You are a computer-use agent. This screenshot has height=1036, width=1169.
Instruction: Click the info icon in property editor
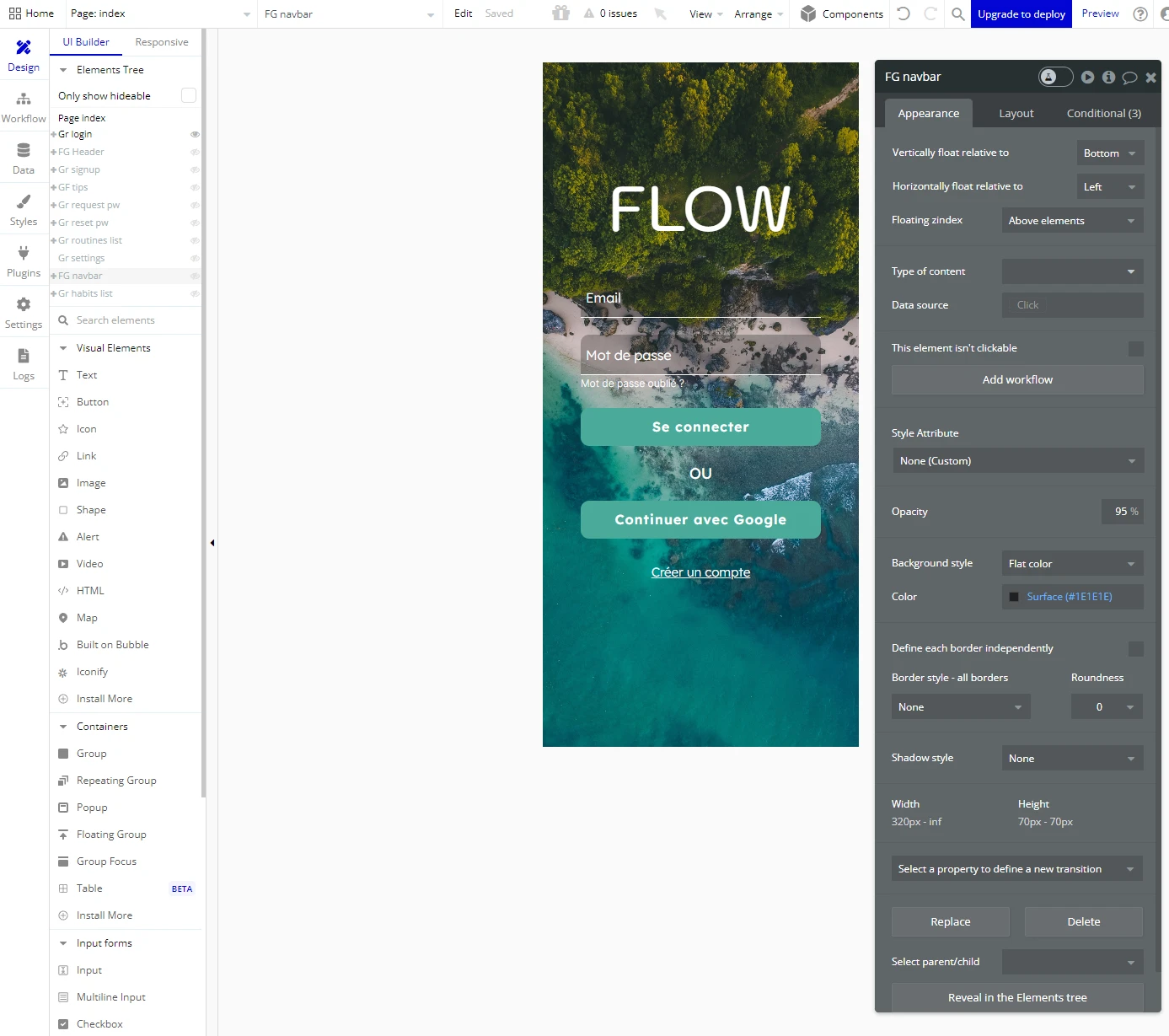pos(1108,77)
